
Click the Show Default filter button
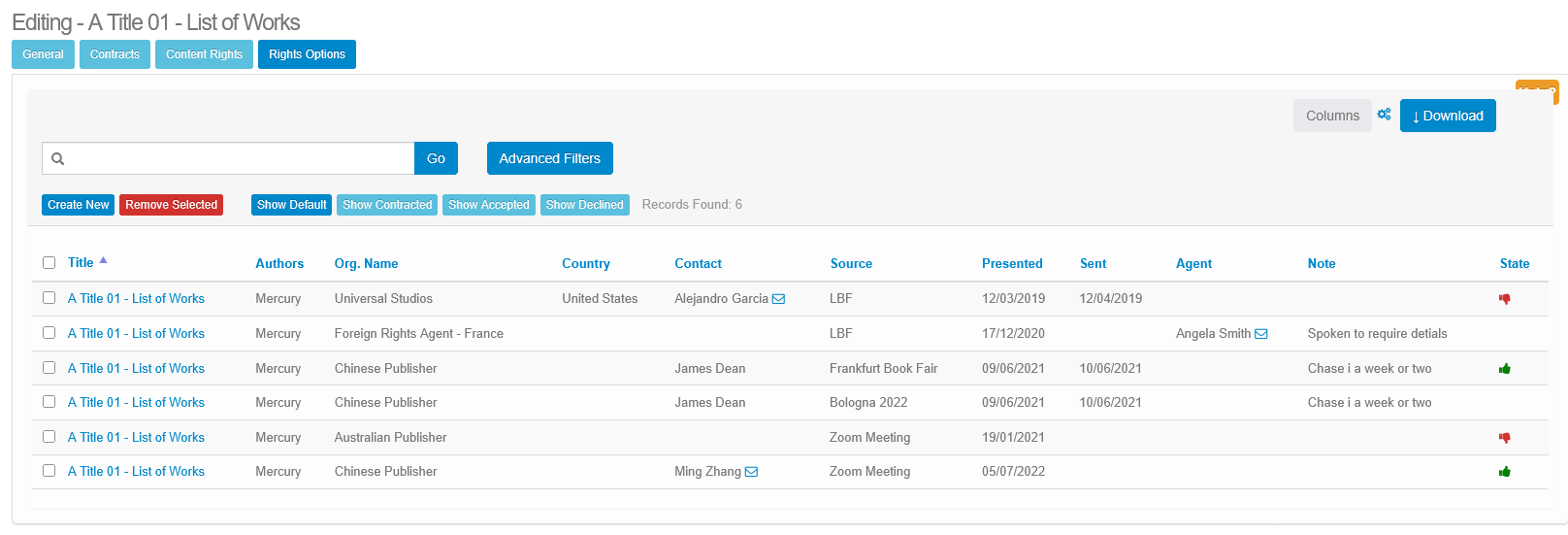[292, 205]
